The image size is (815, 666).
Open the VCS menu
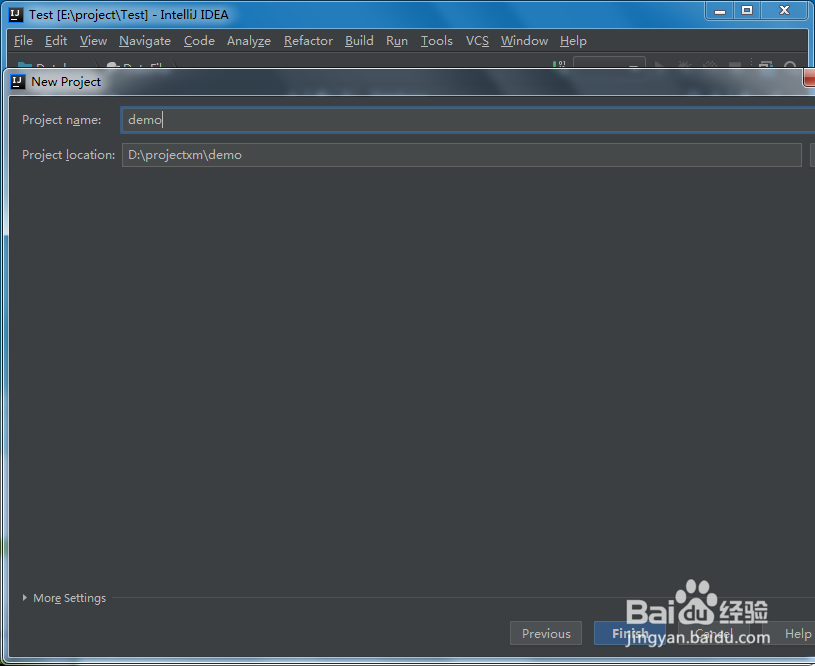point(477,41)
